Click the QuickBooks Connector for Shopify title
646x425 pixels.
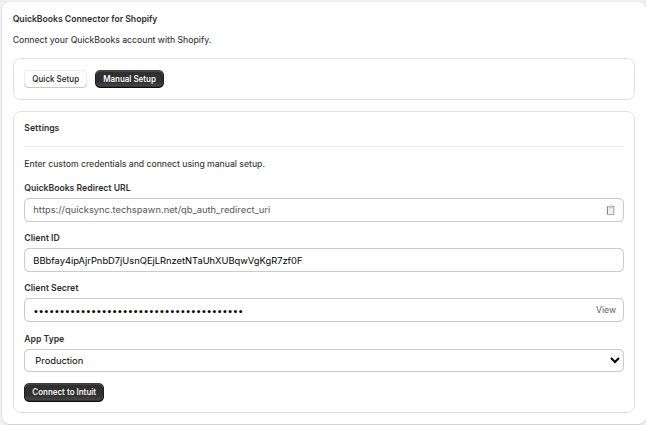[x=84, y=19]
